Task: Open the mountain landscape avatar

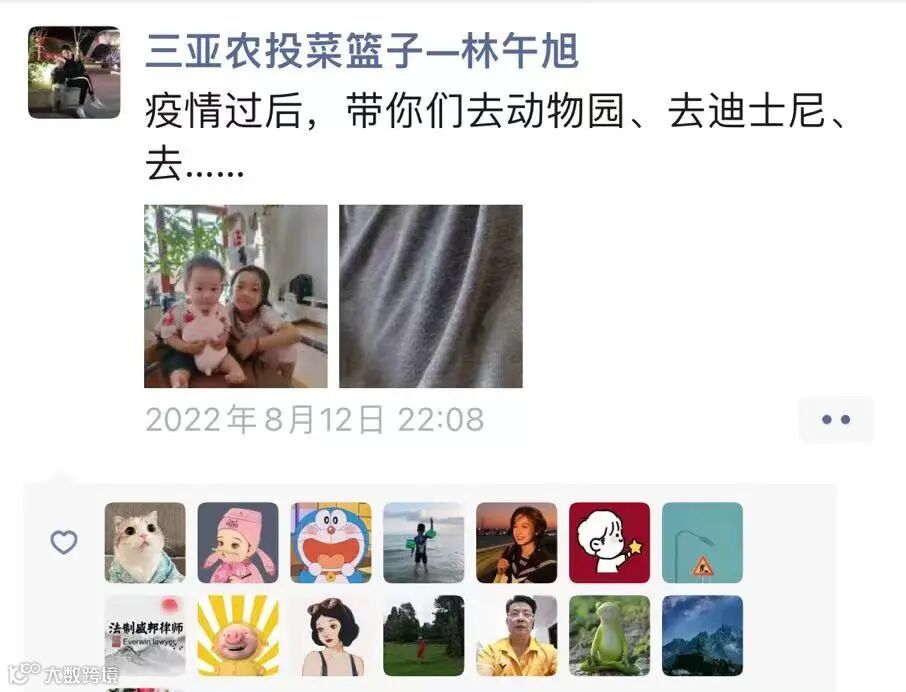Action: point(703,635)
